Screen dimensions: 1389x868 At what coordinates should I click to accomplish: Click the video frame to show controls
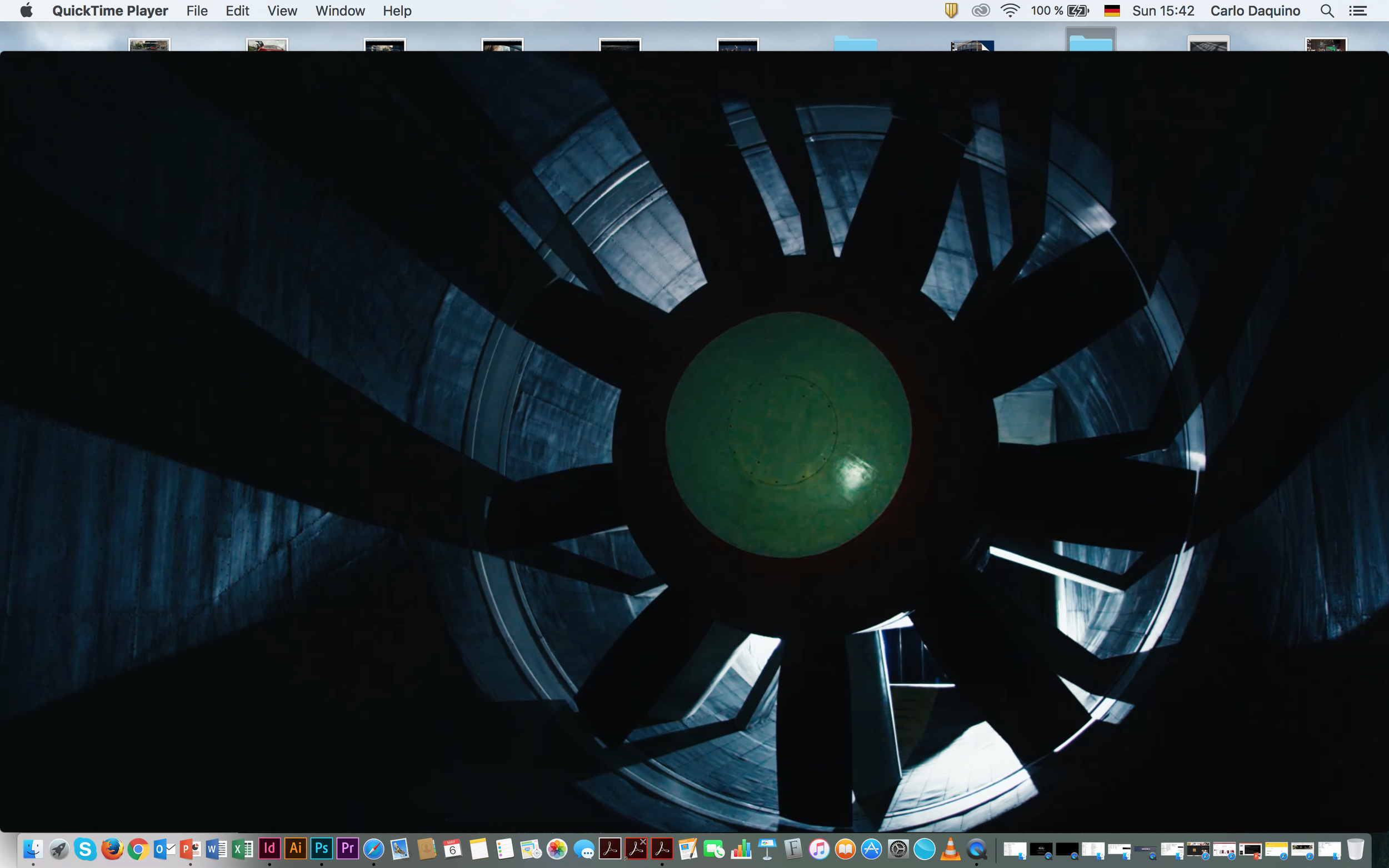(x=694, y=436)
